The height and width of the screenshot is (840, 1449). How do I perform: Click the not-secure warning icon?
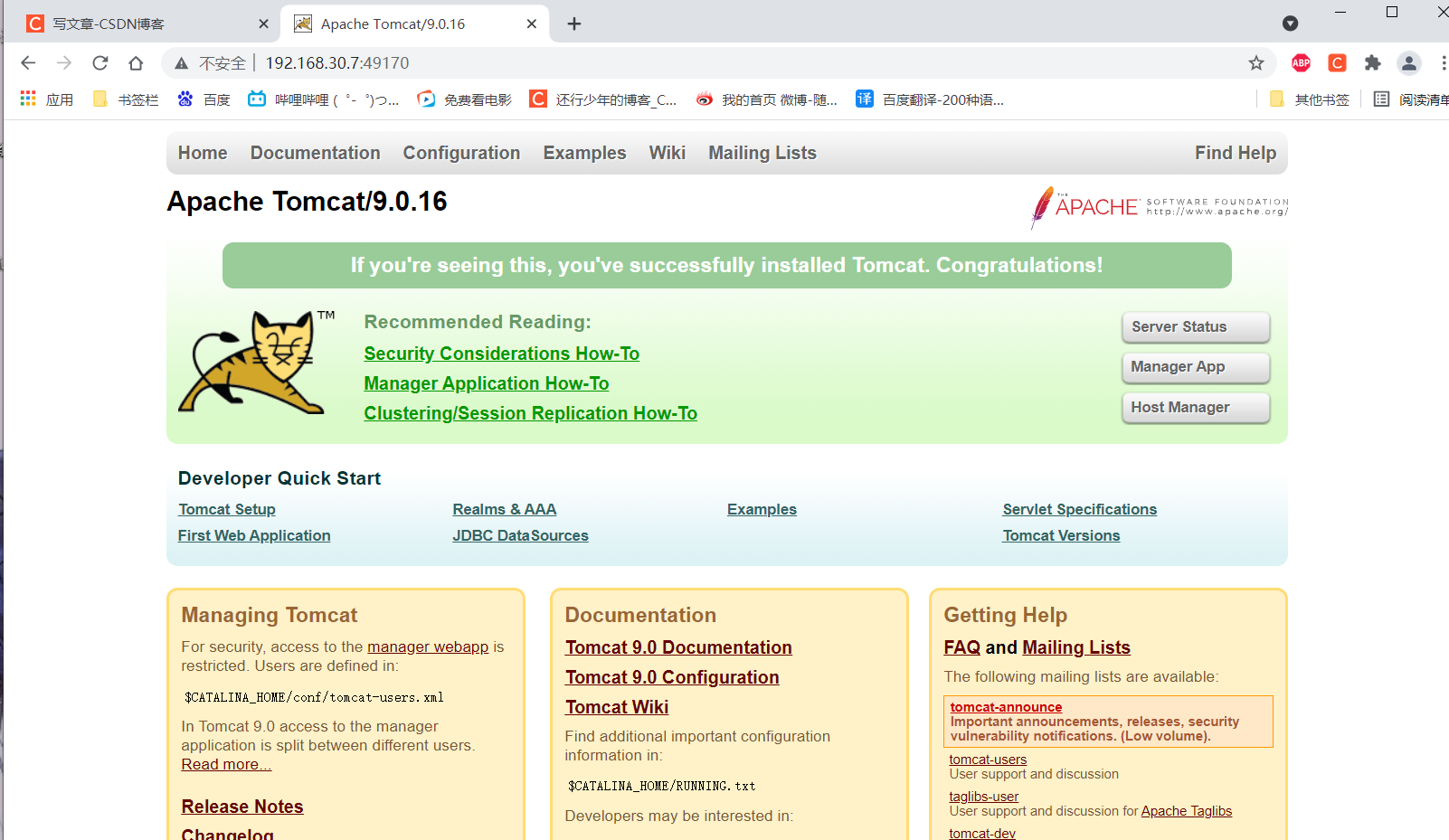(182, 63)
